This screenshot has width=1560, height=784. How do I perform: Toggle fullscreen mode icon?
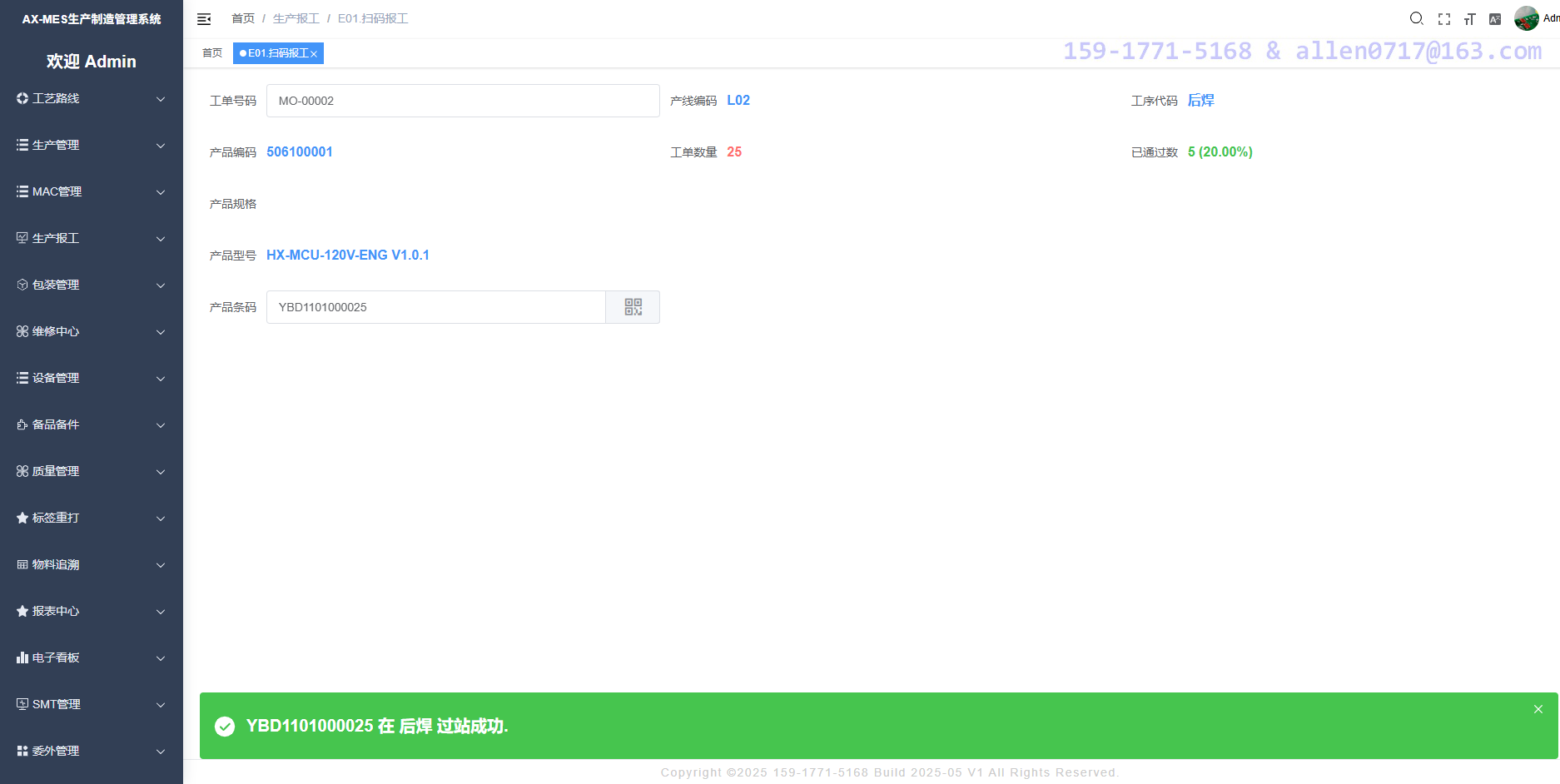point(1444,18)
